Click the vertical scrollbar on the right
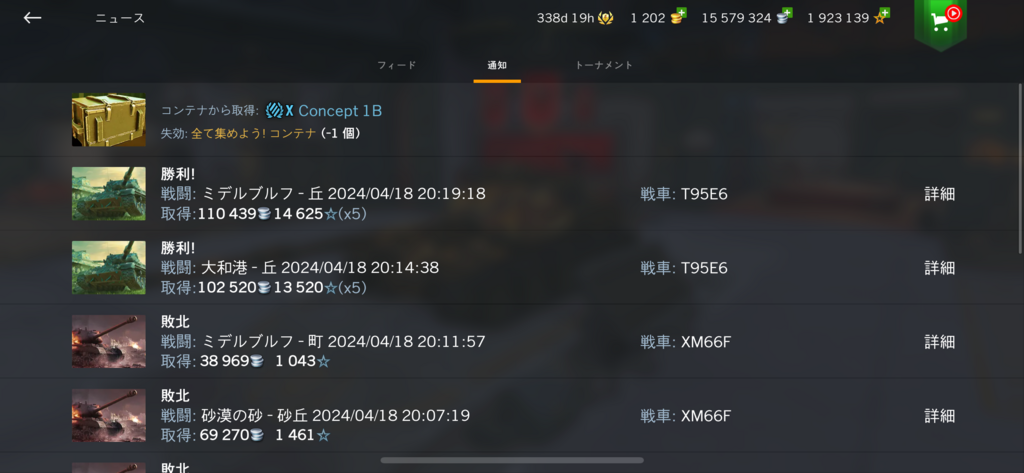Screen dimensions: 1024x473 1020,169
